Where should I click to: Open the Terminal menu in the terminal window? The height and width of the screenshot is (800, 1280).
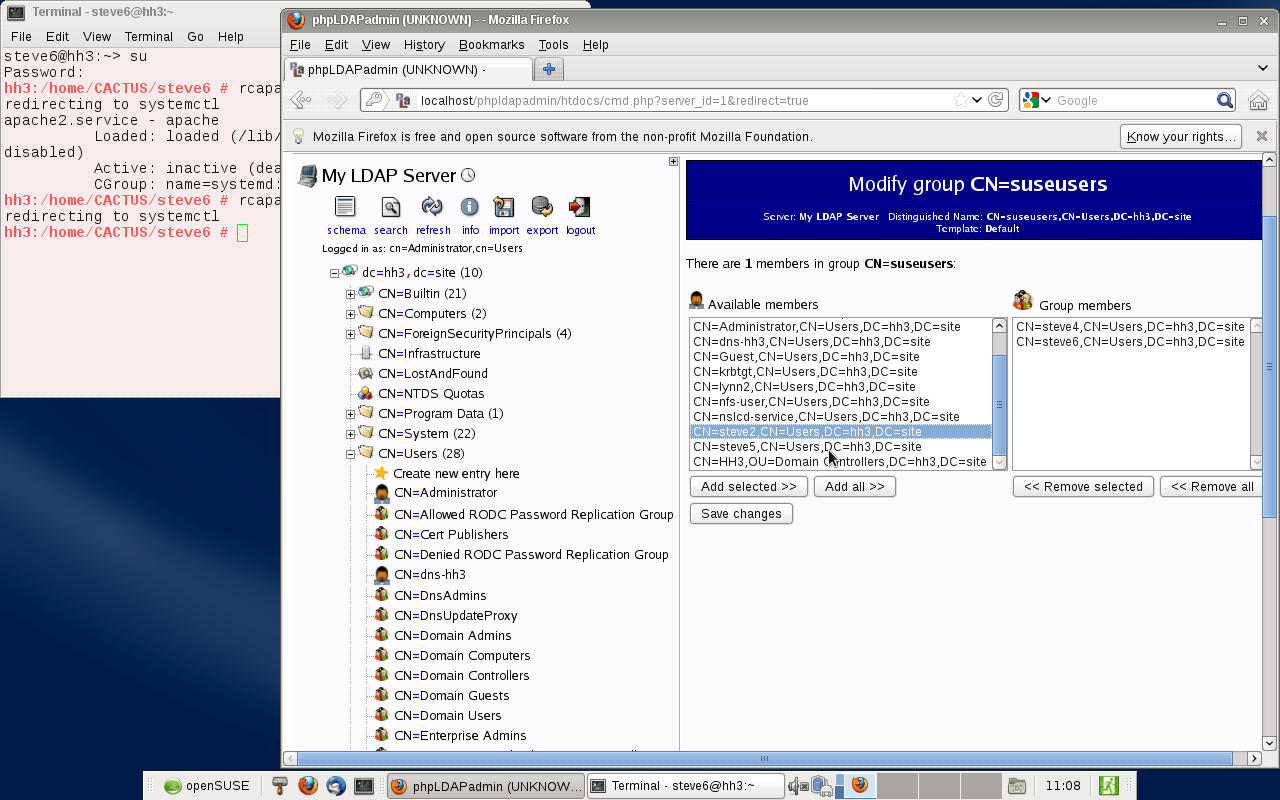point(149,37)
